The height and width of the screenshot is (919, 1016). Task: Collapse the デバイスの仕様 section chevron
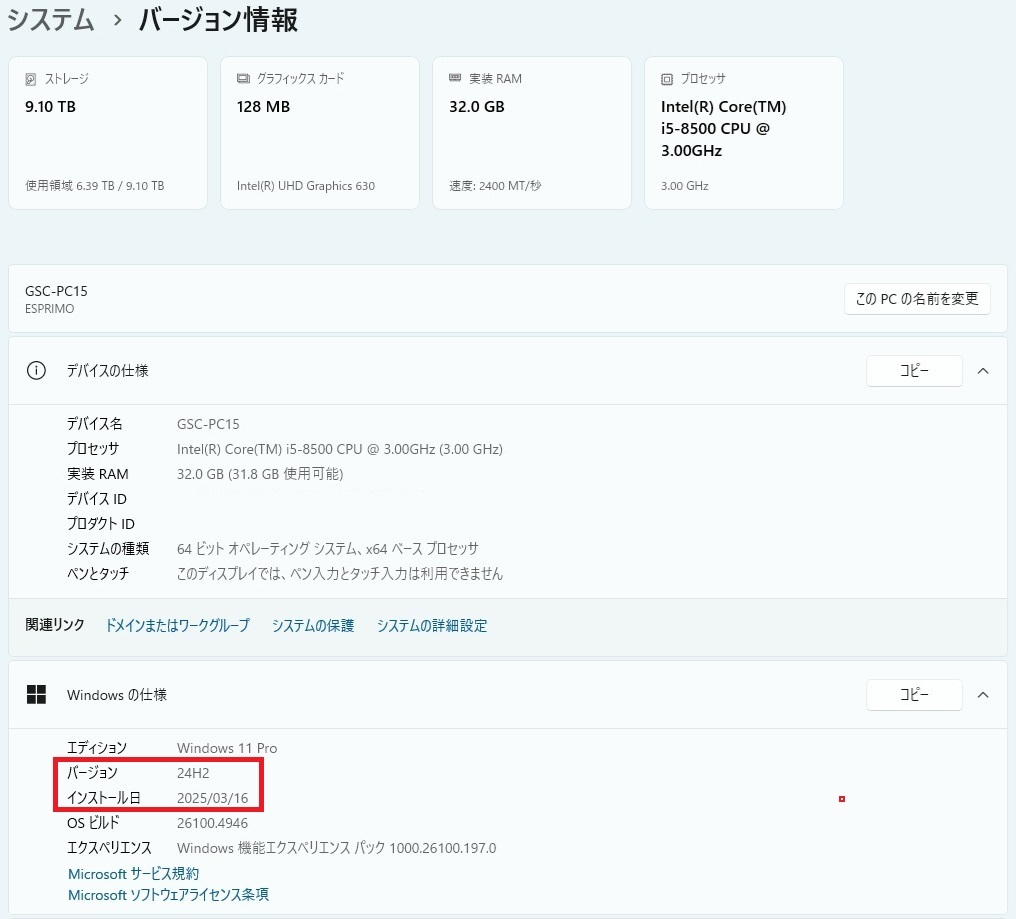983,371
